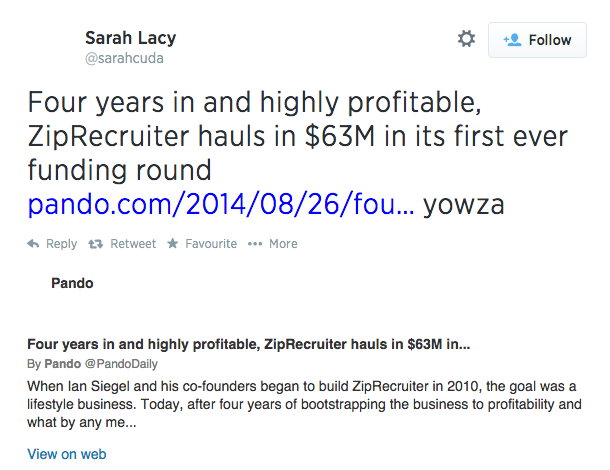The image size is (610, 470).
Task: Click the reply arrow icon
Action: (33, 244)
